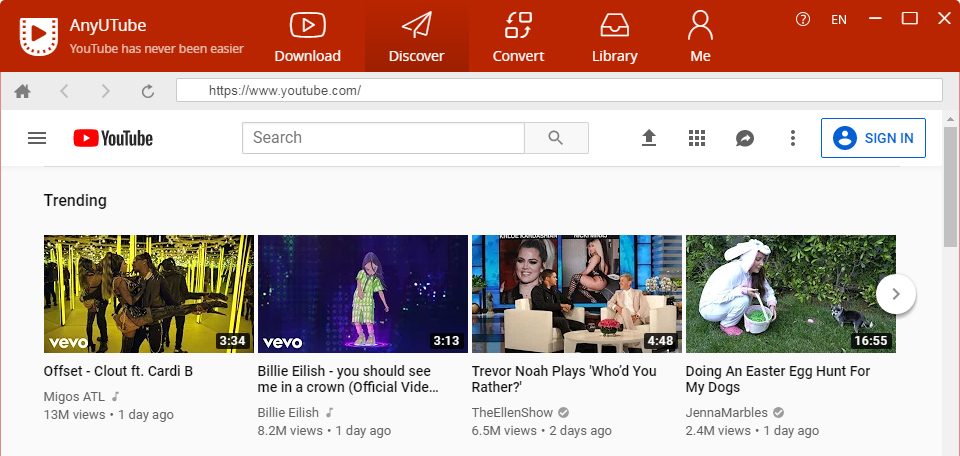The height and width of the screenshot is (456, 960).
Task: Click the scrollbar up arrow
Action: coord(950,119)
